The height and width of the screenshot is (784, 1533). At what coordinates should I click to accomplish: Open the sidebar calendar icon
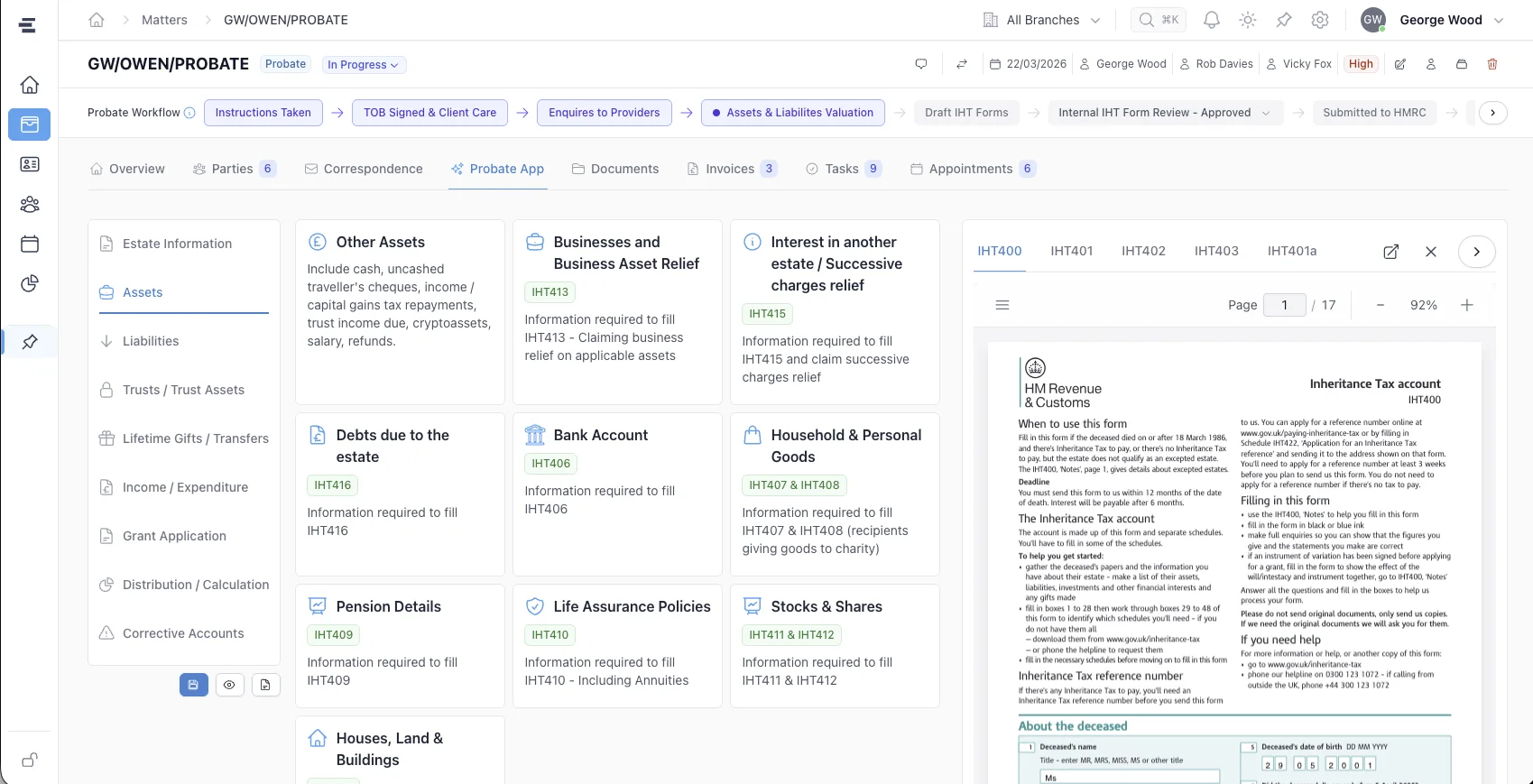30,244
